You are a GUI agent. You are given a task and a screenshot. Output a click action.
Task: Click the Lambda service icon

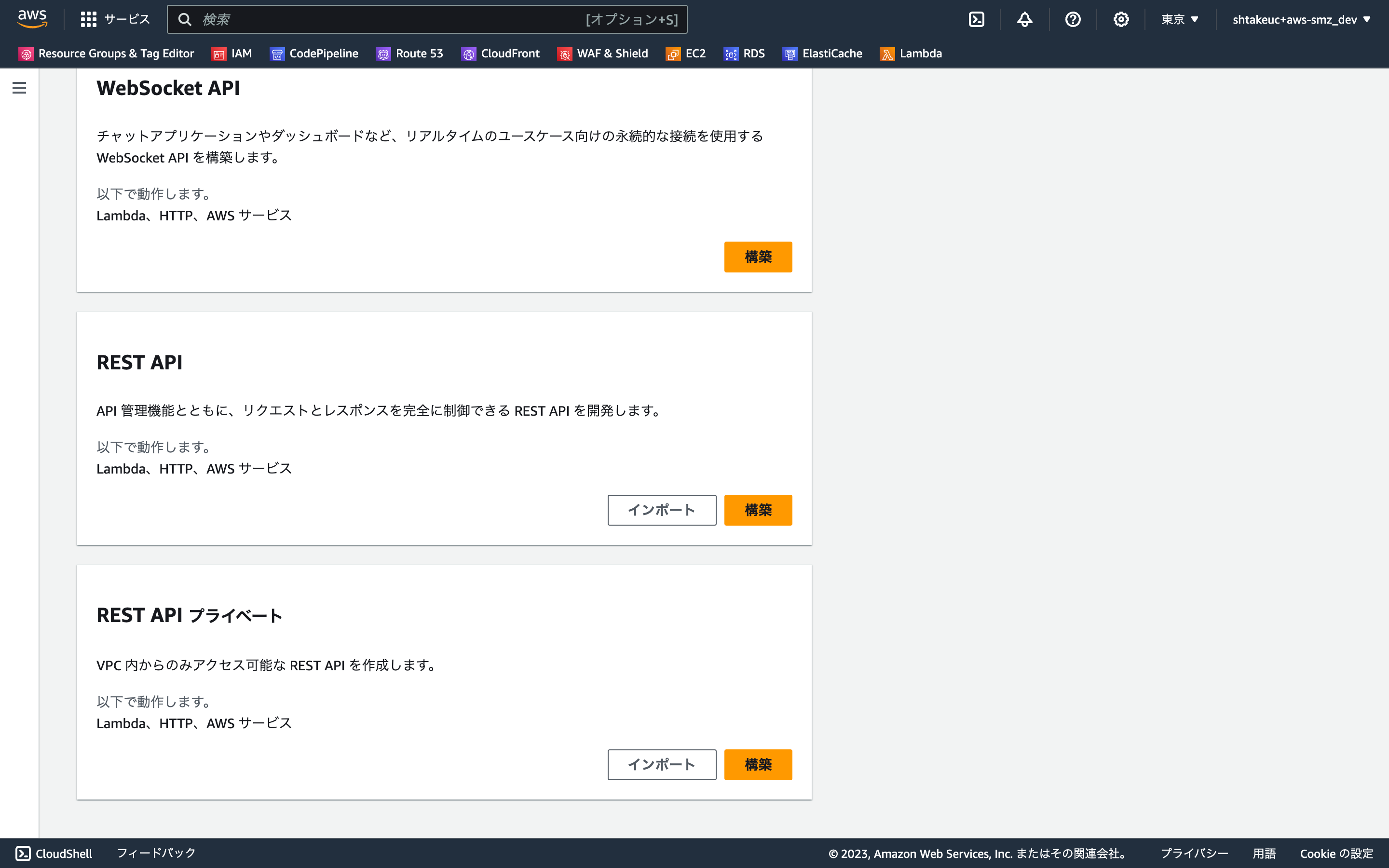[887, 54]
